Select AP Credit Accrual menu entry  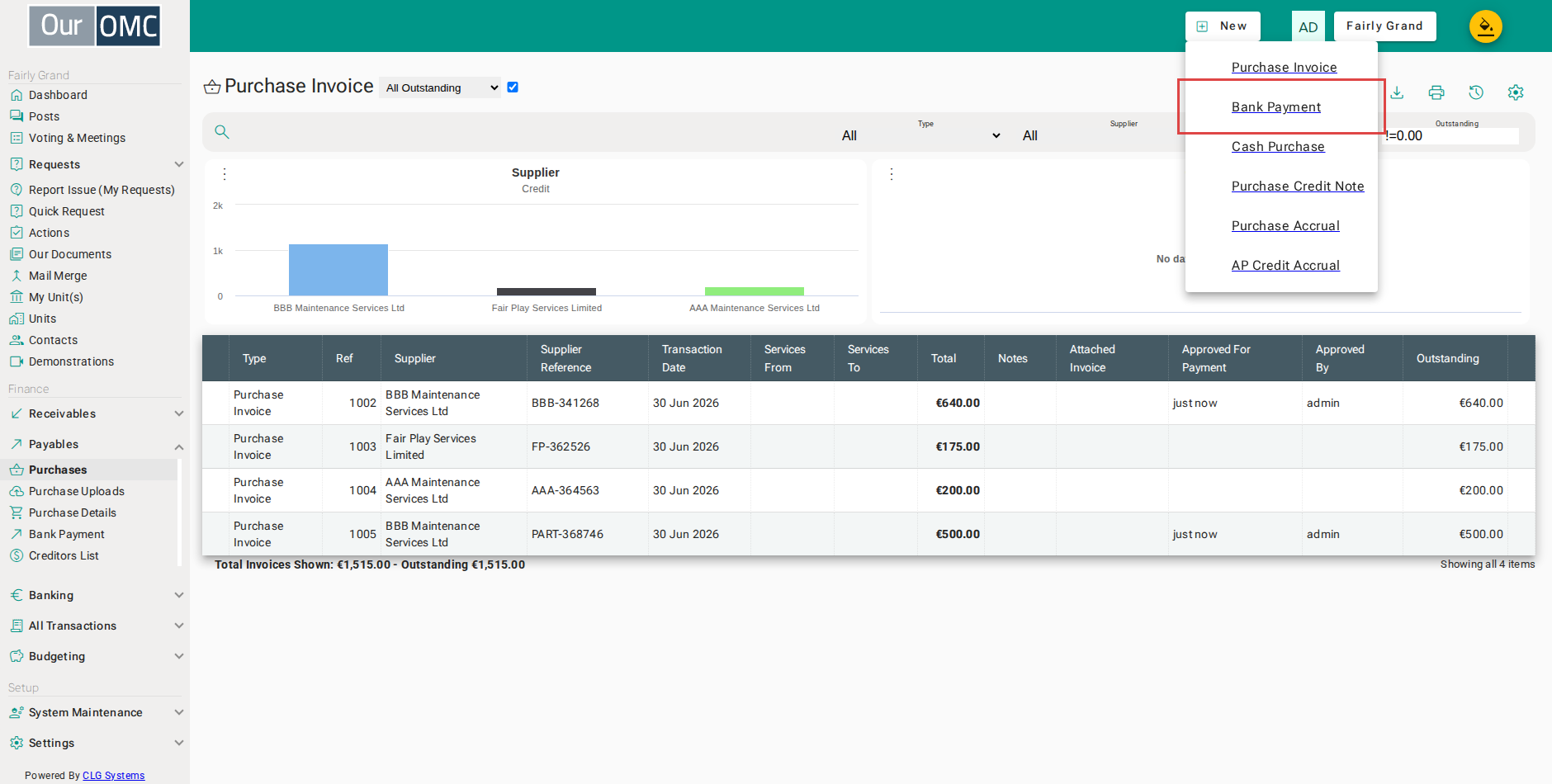(1285, 266)
